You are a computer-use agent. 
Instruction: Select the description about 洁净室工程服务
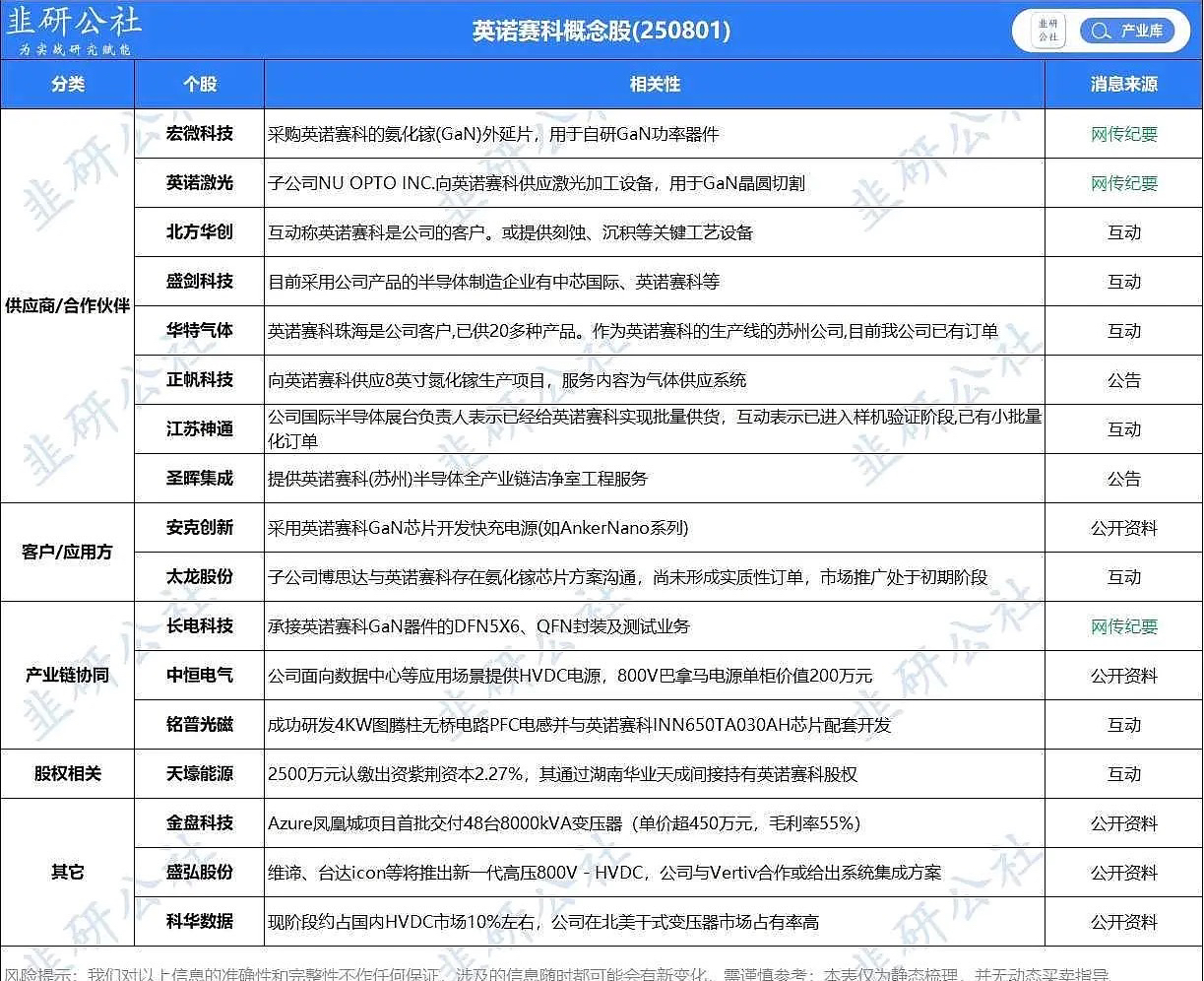point(458,479)
